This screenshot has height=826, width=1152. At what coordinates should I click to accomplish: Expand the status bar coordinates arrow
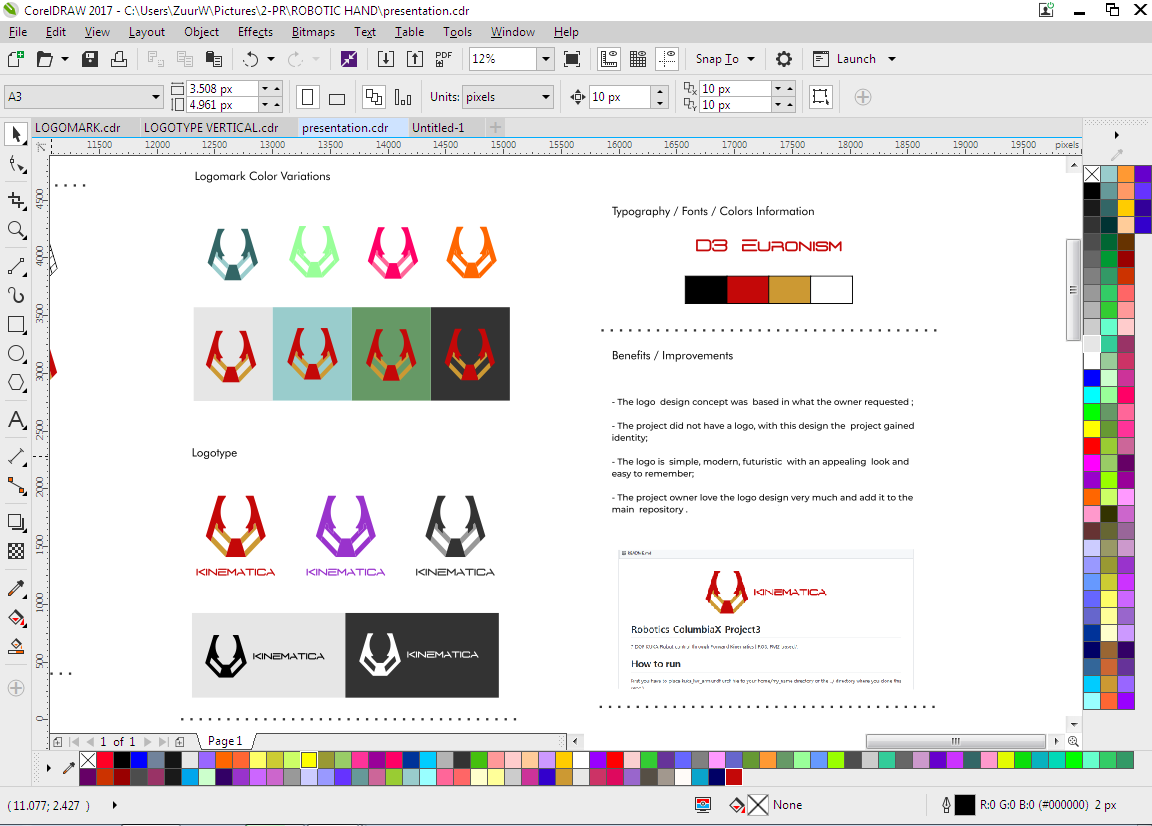click(115, 805)
